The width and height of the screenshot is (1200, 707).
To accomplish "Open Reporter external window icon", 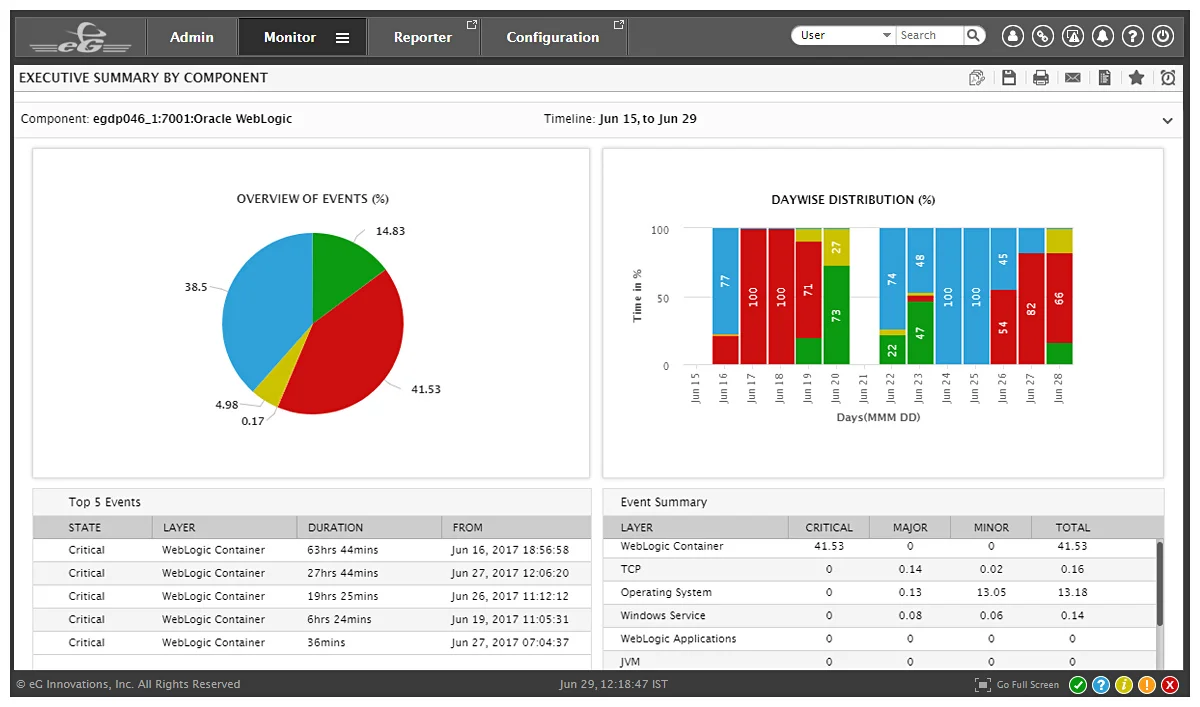I will pyautogui.click(x=472, y=24).
